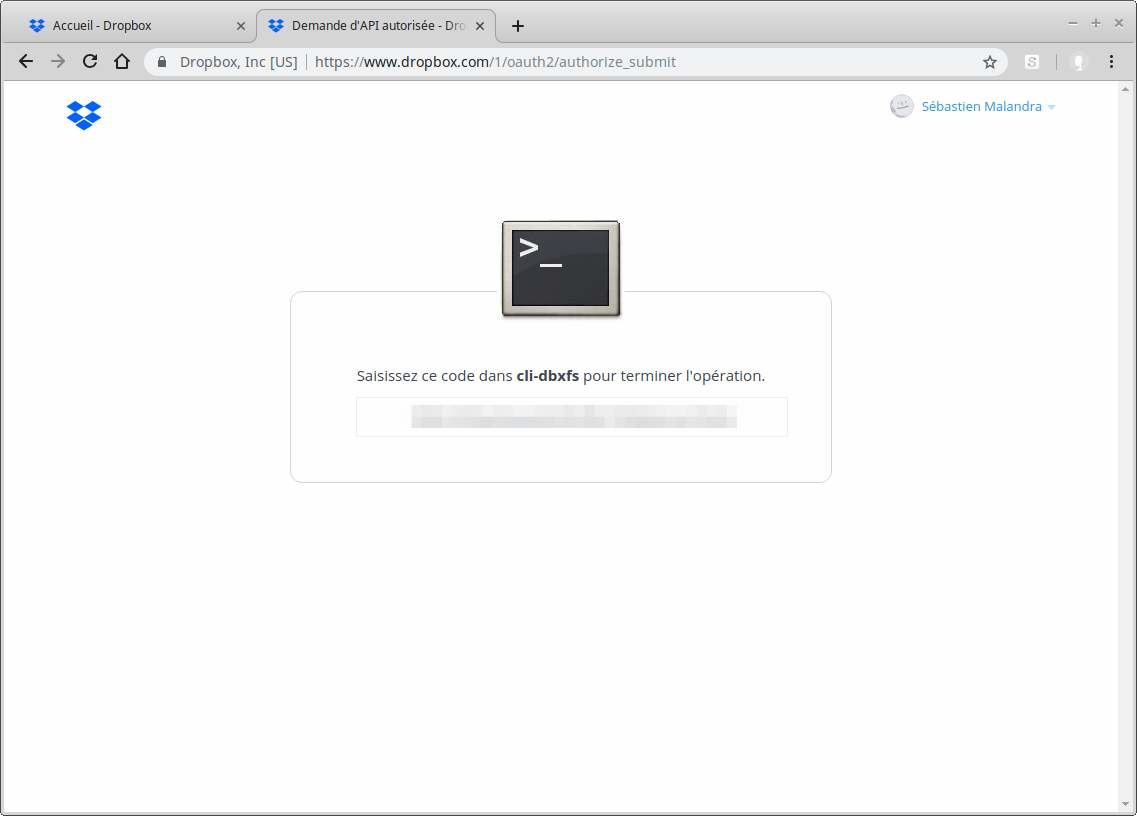Switch to the Accueil - Dropbox tab
The height and width of the screenshot is (816, 1137).
point(130,26)
